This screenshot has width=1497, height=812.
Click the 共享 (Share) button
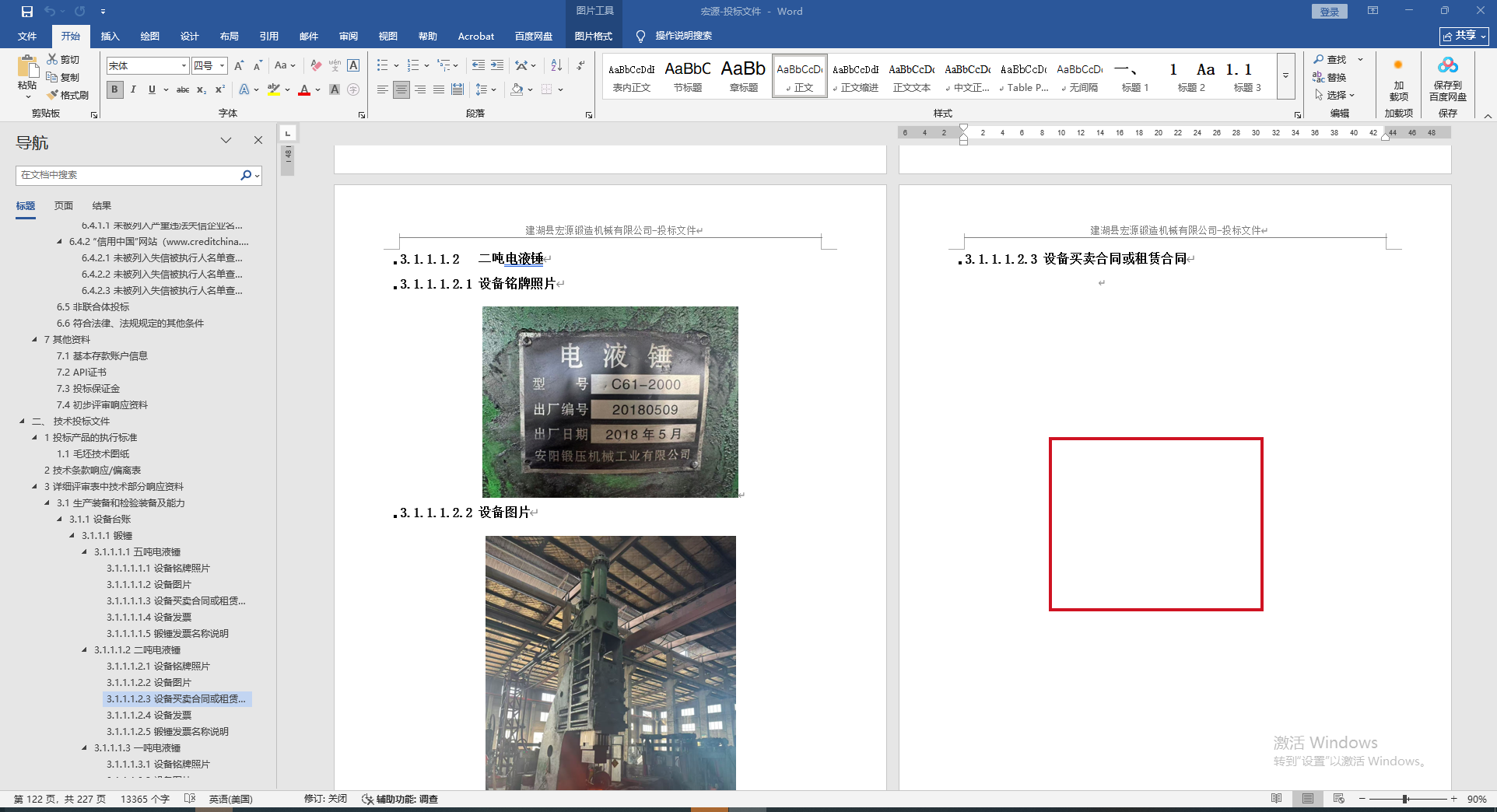pos(1464,36)
